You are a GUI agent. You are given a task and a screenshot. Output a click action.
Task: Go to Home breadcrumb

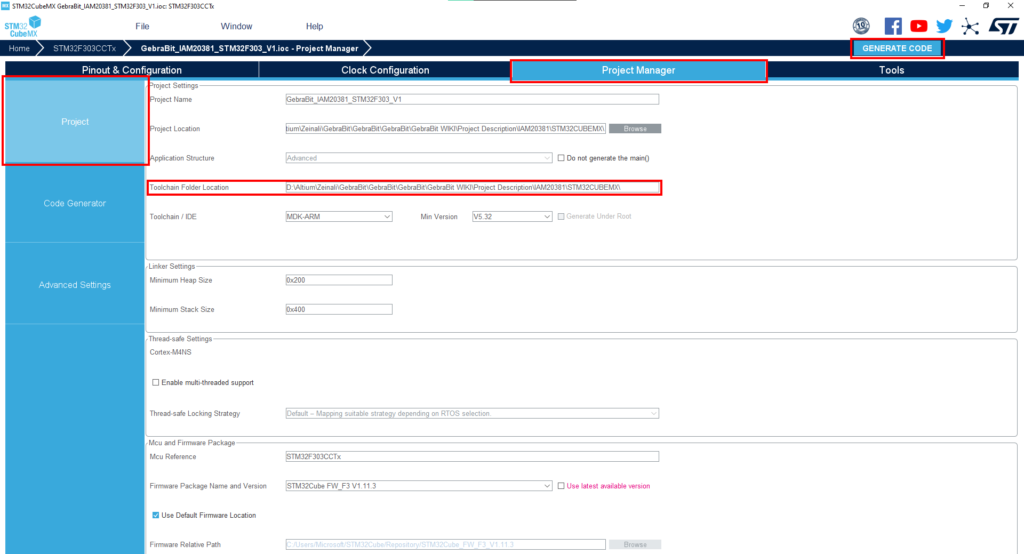(x=19, y=48)
